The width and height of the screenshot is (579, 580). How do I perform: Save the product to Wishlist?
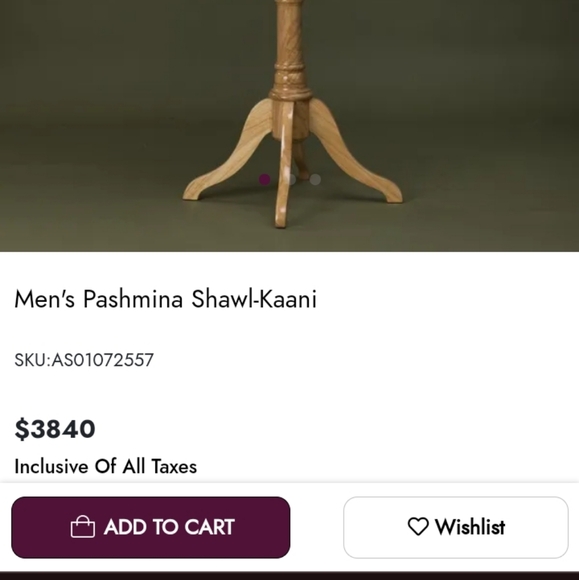[455, 527]
